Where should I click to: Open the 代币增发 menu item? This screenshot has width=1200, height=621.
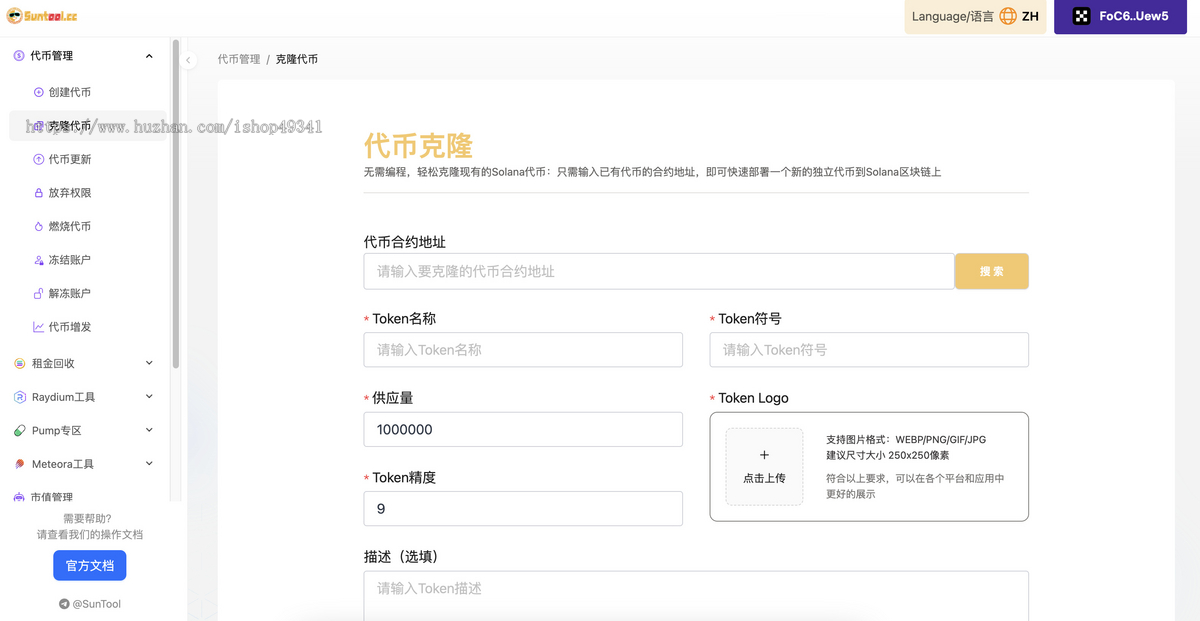tap(88, 327)
